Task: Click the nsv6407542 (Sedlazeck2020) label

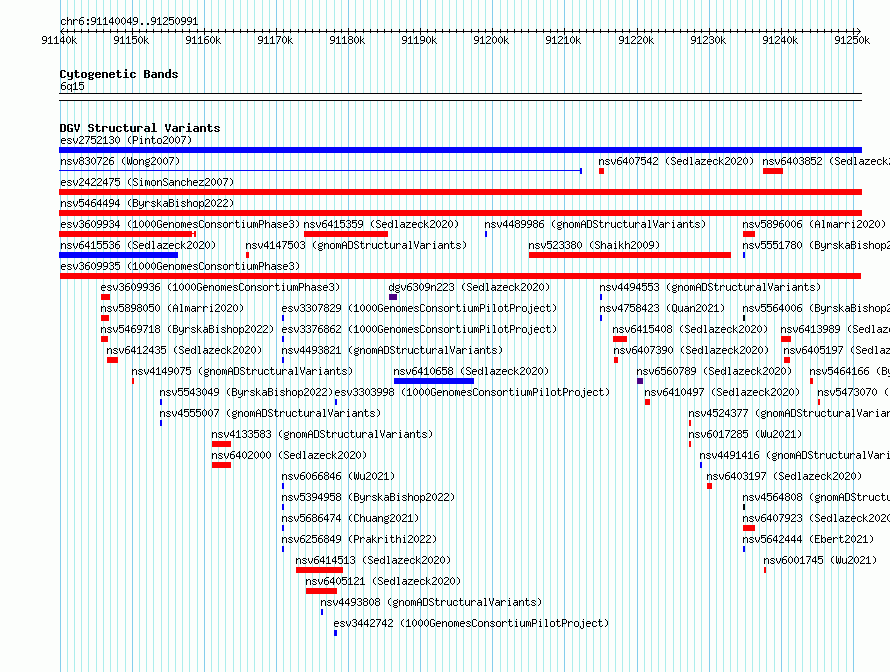Action: click(x=676, y=161)
